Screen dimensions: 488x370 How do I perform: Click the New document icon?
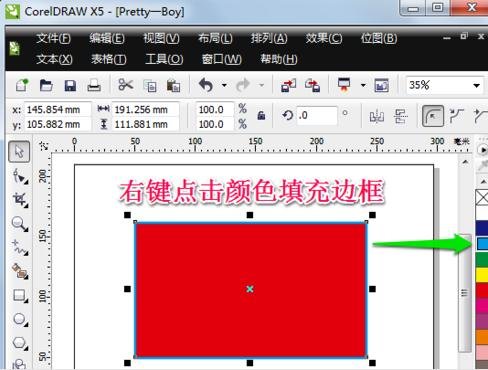coord(22,85)
